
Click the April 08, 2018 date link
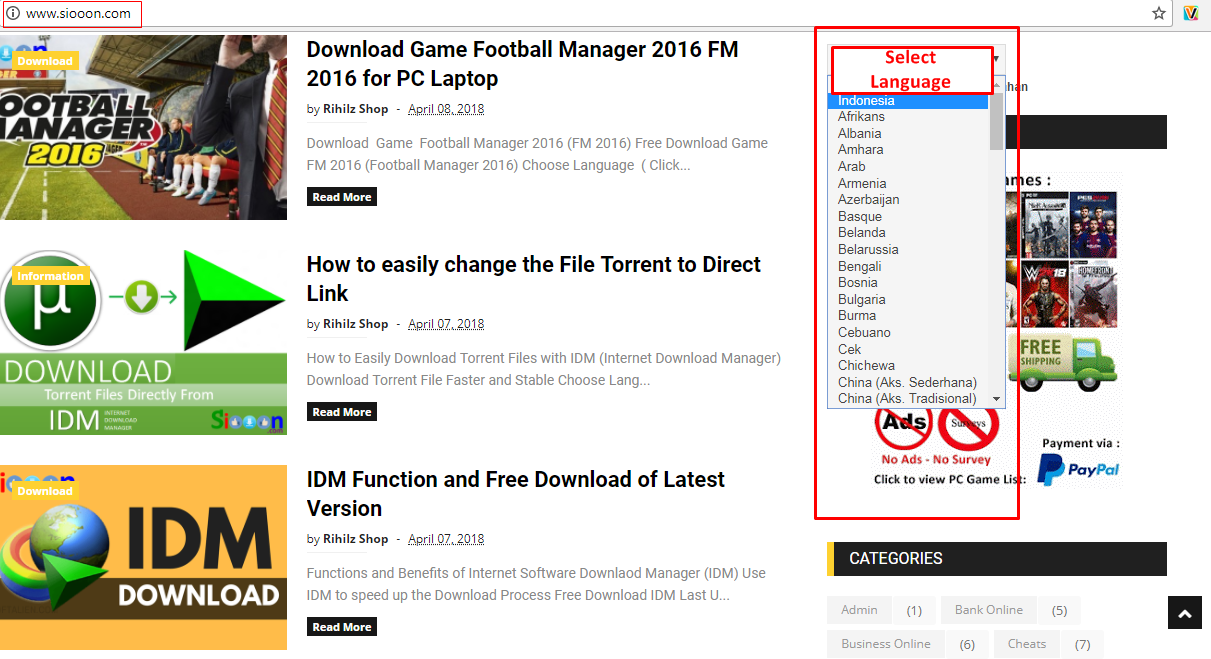click(x=446, y=109)
